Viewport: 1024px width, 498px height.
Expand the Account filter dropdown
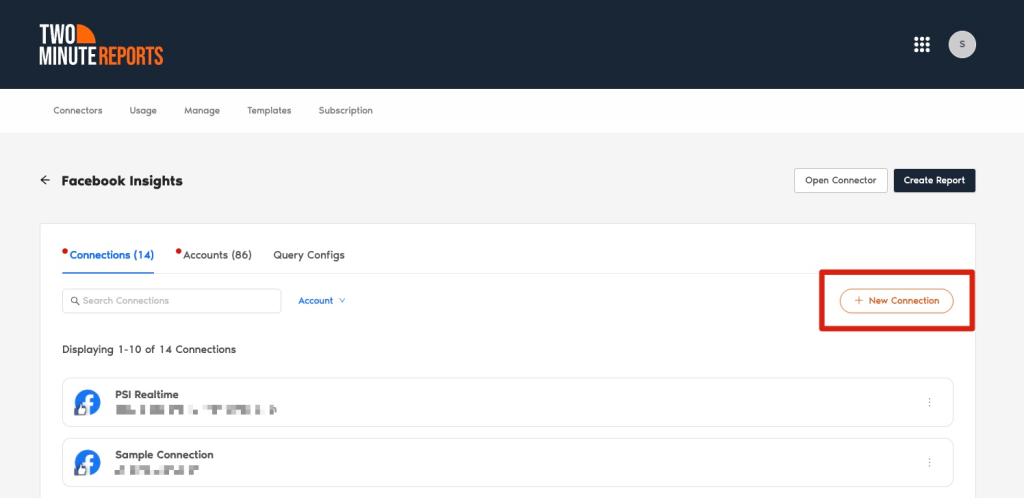(x=322, y=301)
